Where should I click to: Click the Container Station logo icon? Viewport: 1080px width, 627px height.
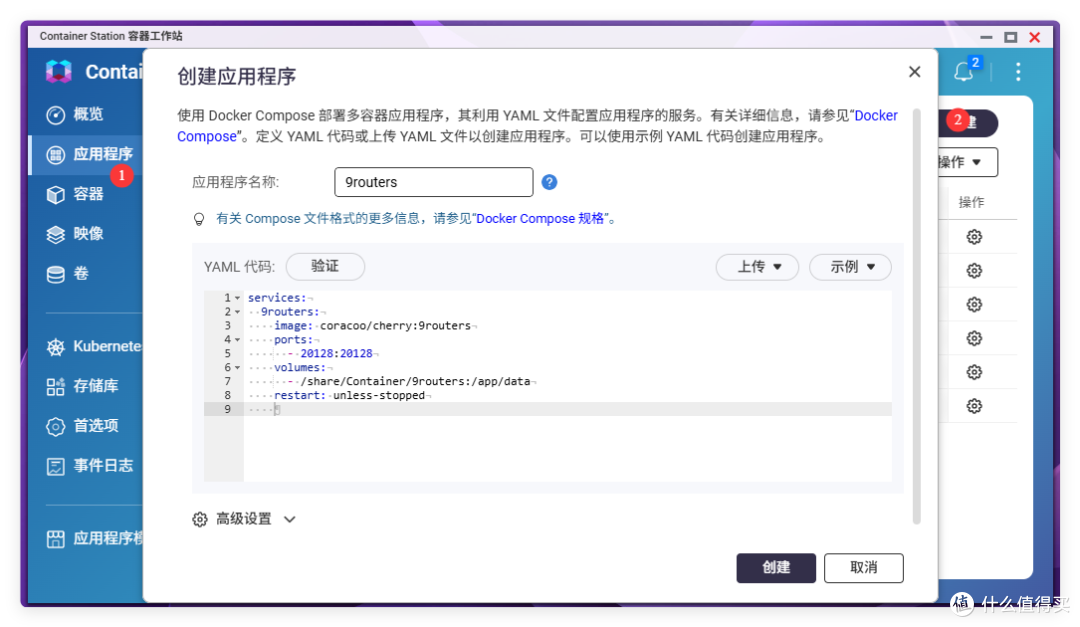pos(59,72)
